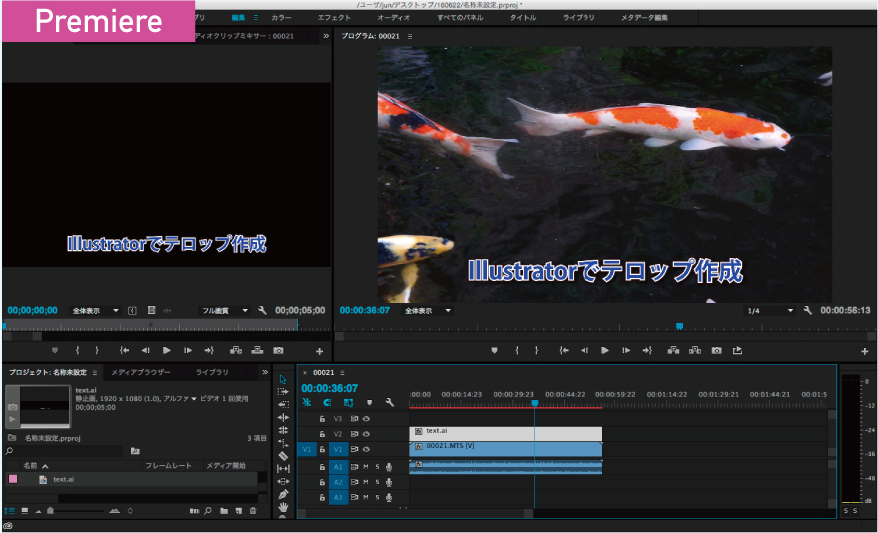Viewport: 878px width, 533px height.
Task: Open Program panel menu icon
Action: pyautogui.click(x=410, y=36)
